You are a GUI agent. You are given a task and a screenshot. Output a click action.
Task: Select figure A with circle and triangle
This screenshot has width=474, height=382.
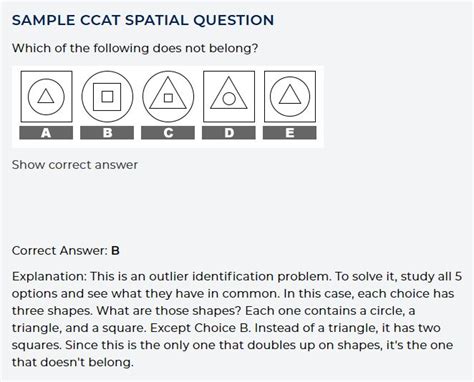(x=46, y=97)
